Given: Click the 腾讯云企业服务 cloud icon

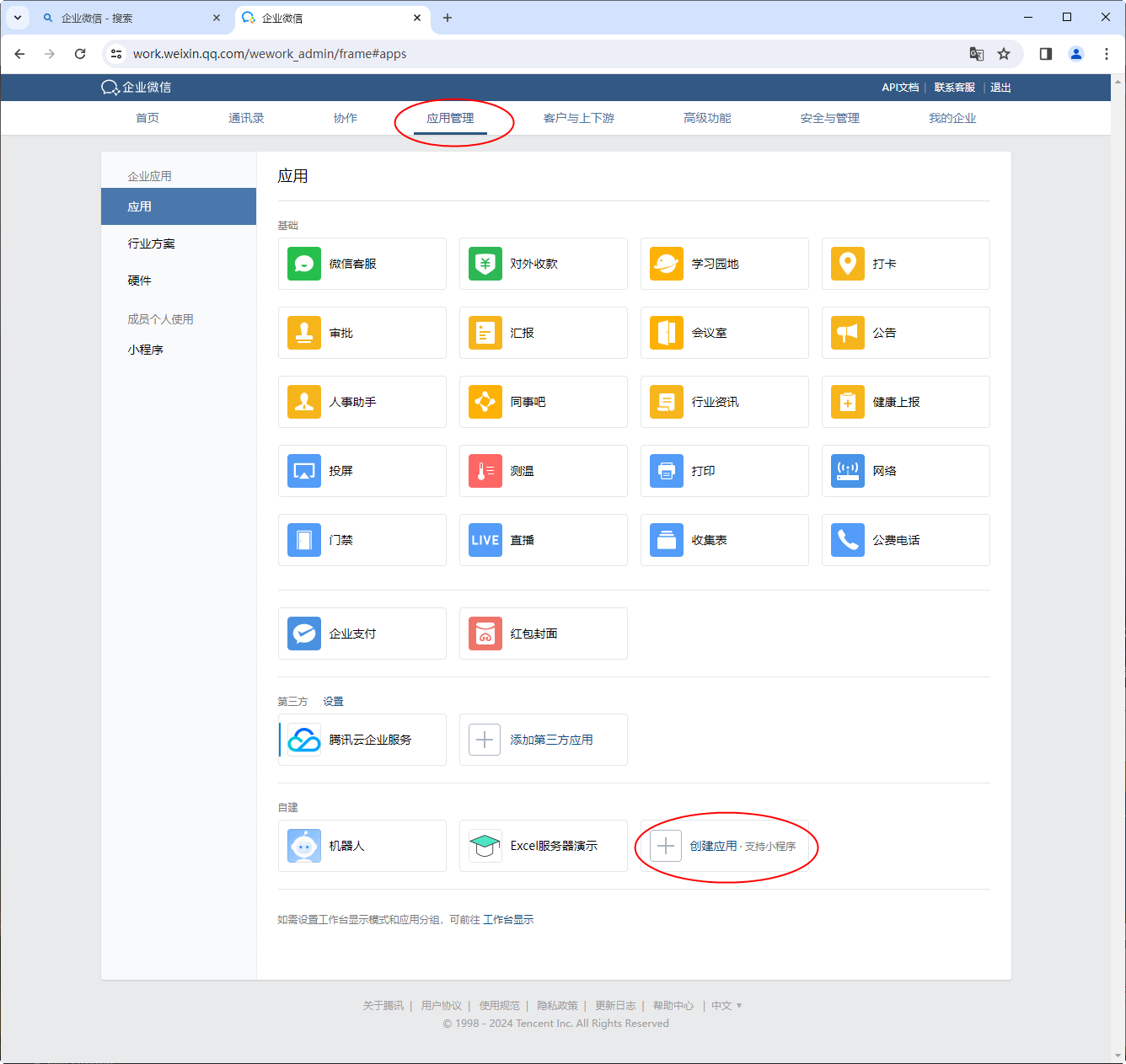Looking at the screenshot, I should (x=304, y=740).
